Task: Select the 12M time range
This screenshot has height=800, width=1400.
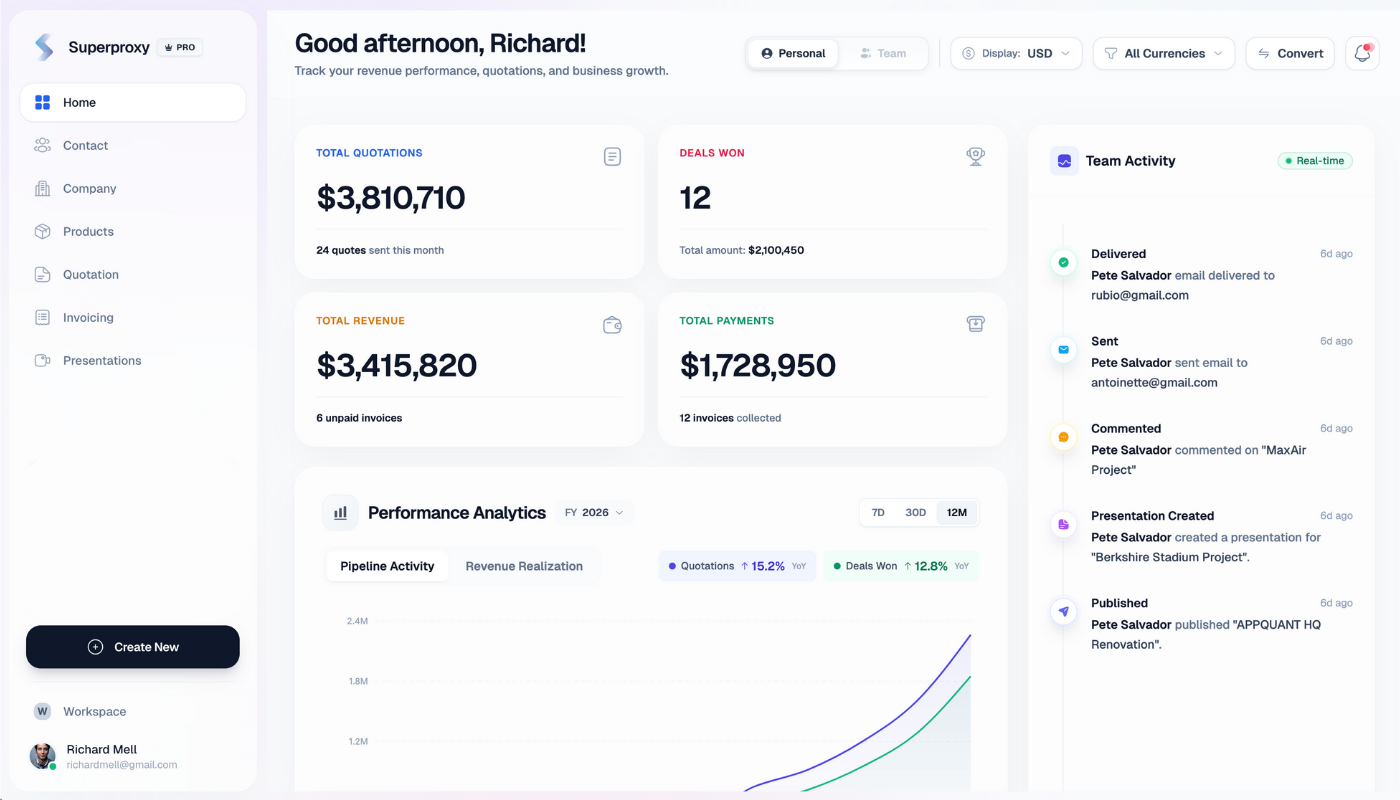Action: tap(957, 513)
